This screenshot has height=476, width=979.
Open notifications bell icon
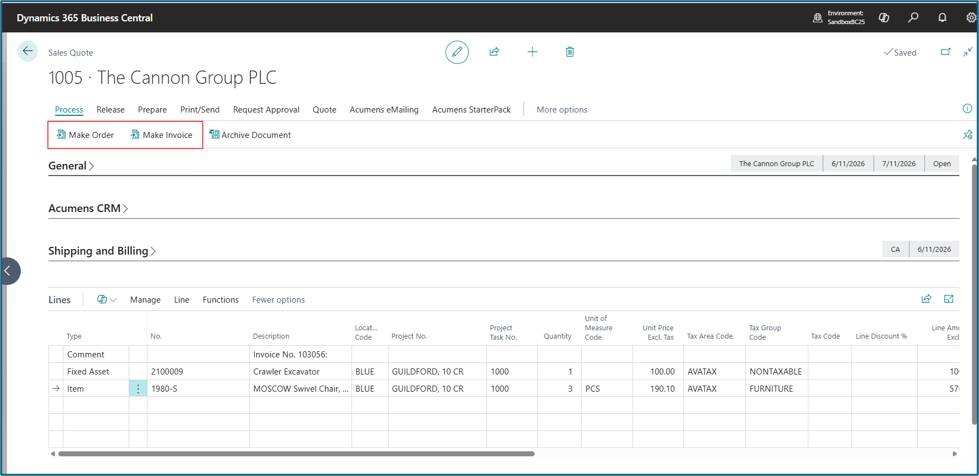coord(943,18)
